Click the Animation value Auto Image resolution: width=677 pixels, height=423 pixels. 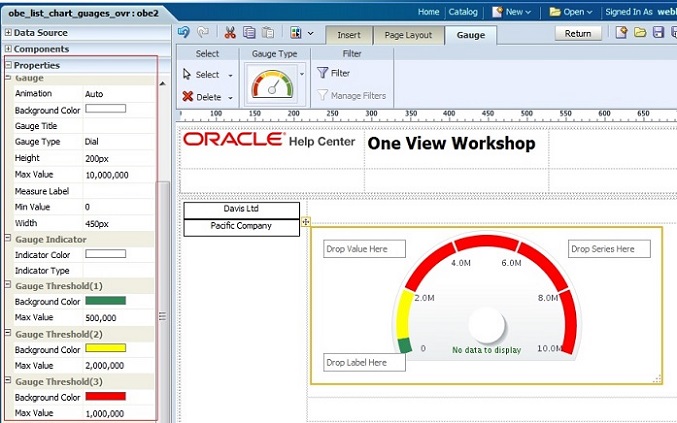click(94, 94)
